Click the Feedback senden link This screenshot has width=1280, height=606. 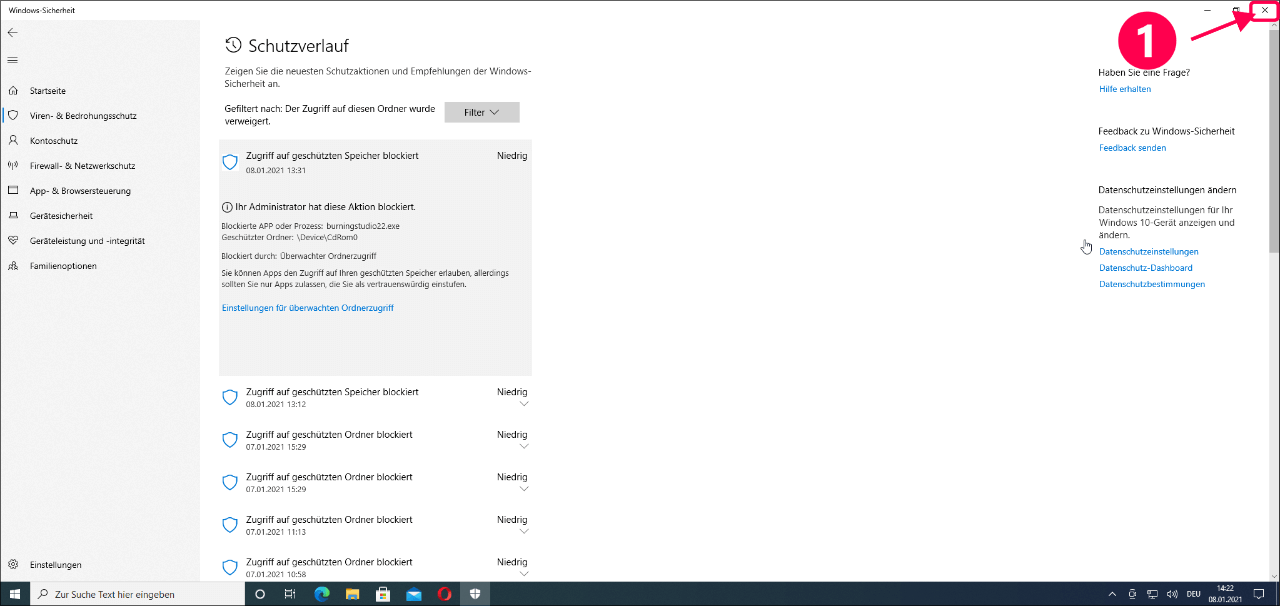[1132, 148]
